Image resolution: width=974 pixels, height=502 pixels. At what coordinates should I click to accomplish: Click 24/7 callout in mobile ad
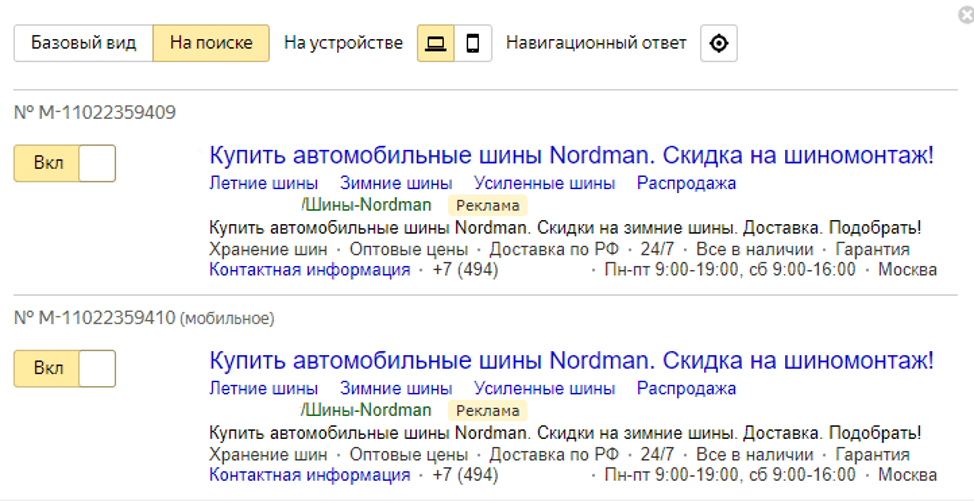click(x=657, y=455)
